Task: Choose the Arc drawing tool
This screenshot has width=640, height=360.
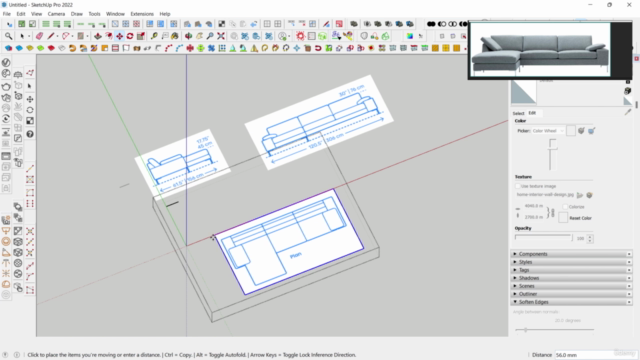Action: (x=65, y=36)
